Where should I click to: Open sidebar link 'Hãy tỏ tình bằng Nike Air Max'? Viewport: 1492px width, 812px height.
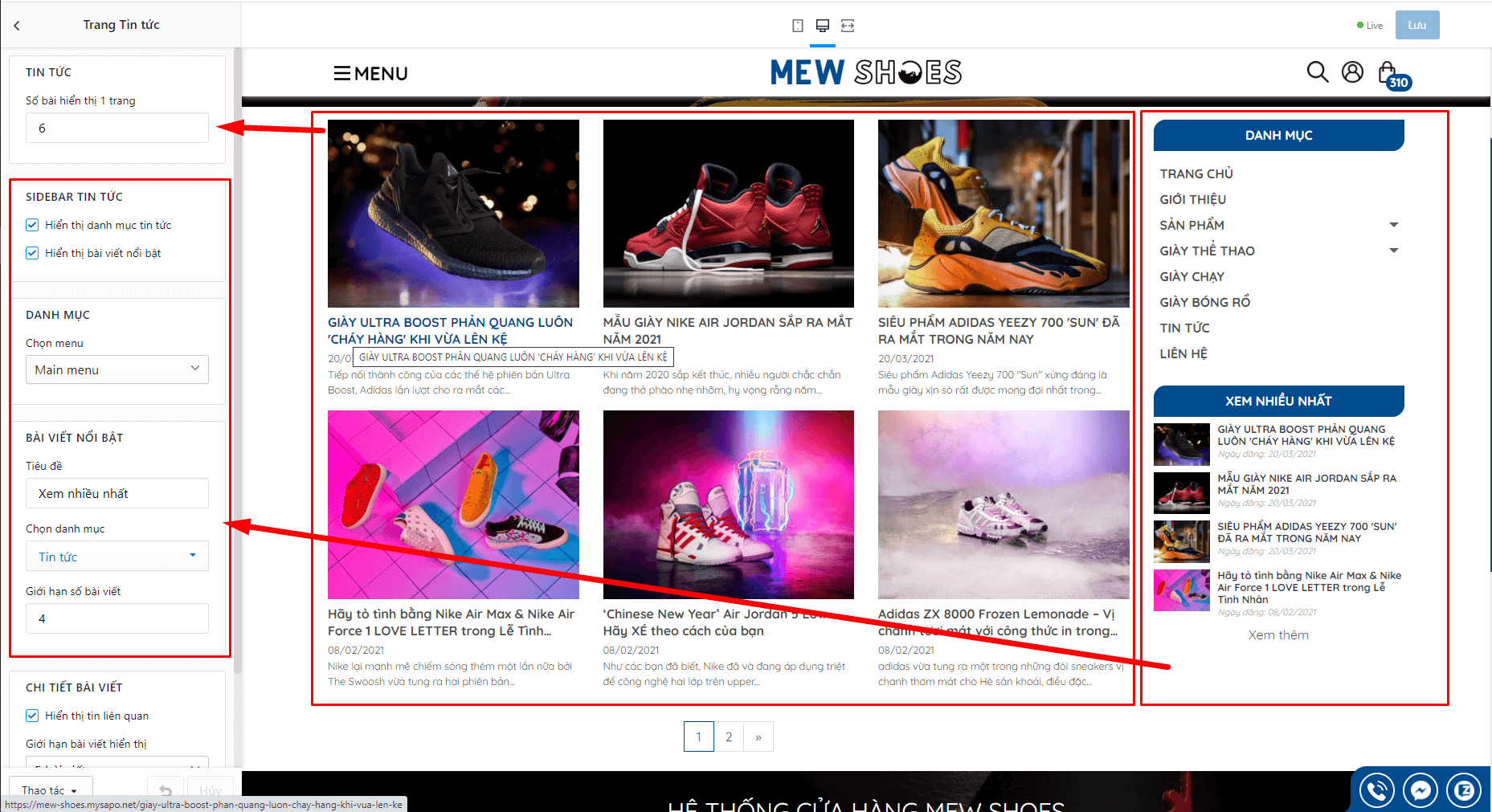[x=1310, y=587]
